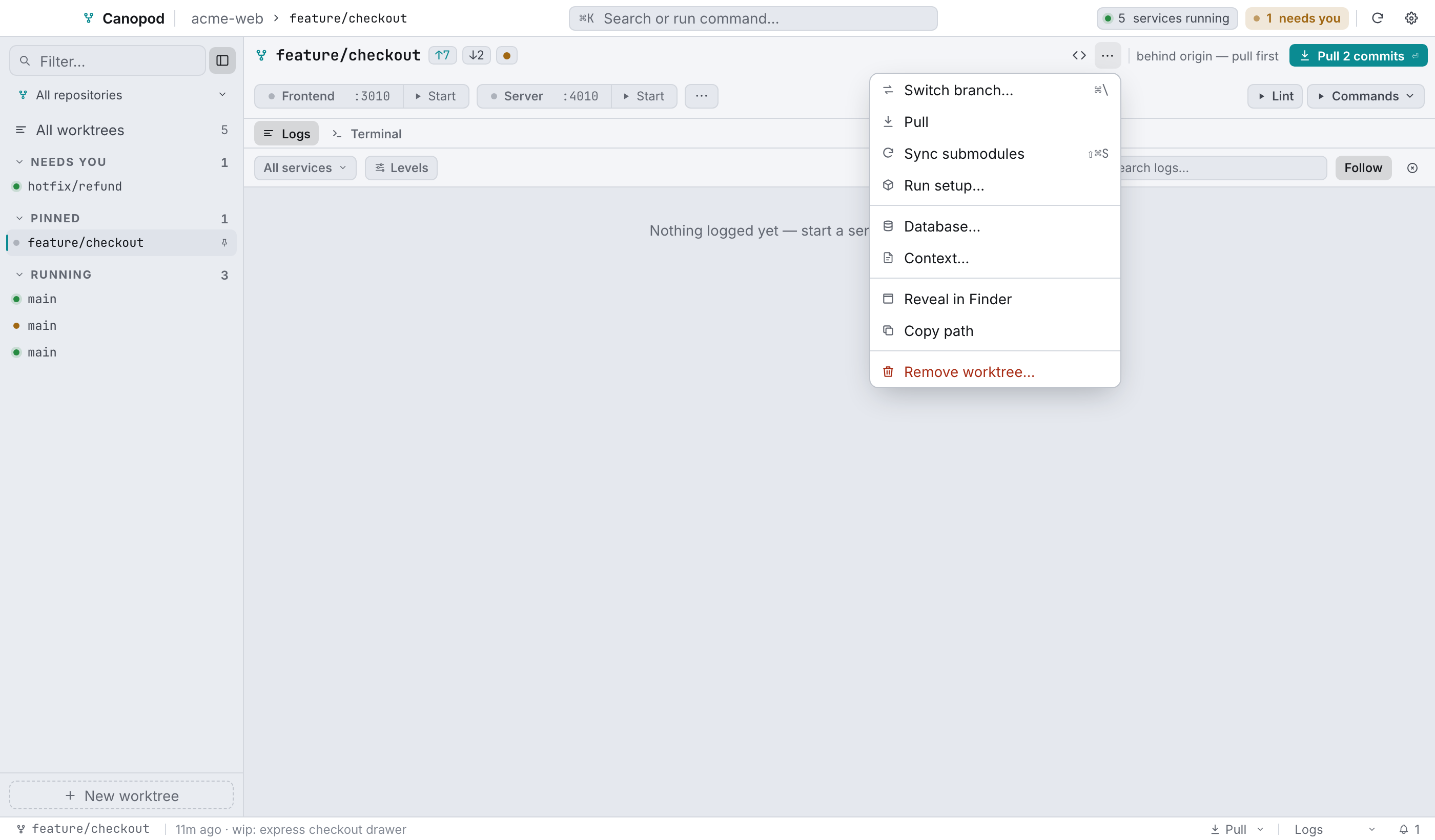Open code editor via angle brackets icon
Viewport: 1435px width, 840px height.
1079,55
